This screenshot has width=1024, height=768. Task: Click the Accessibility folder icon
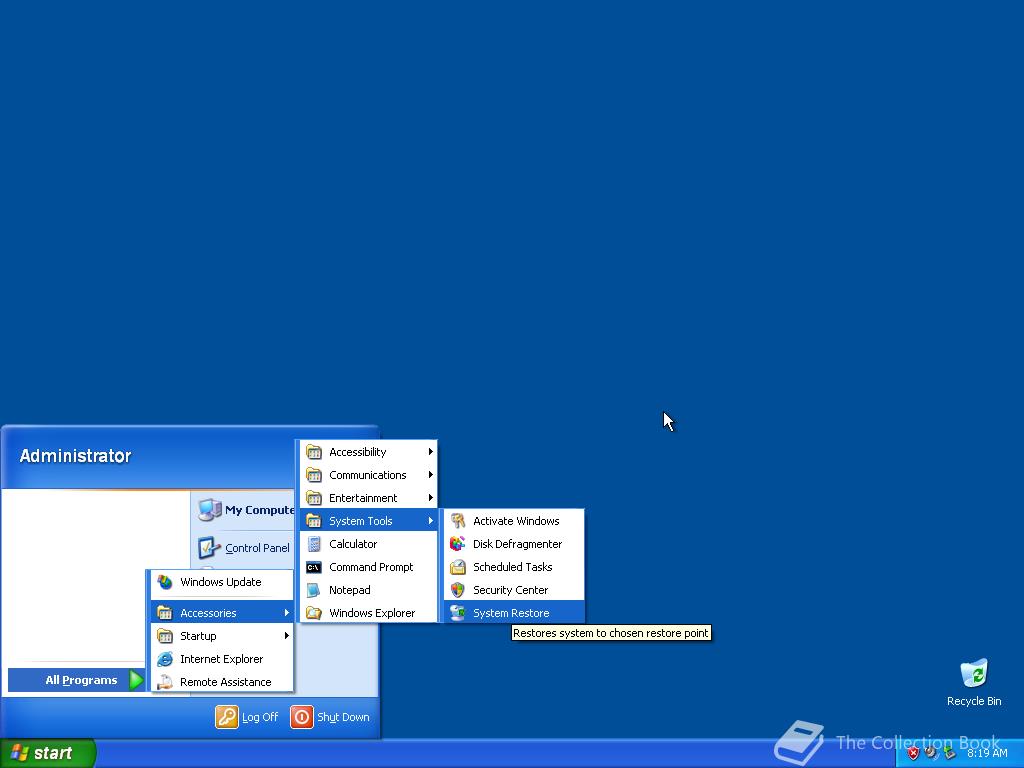pos(314,451)
